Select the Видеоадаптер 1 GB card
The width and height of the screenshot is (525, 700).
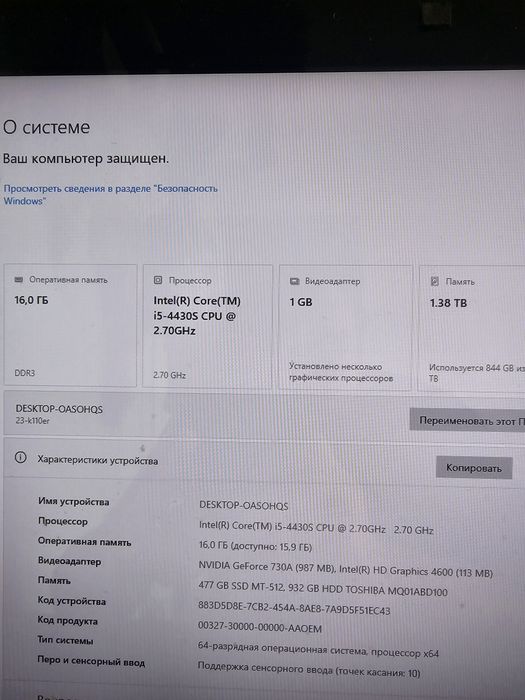[x=345, y=328]
